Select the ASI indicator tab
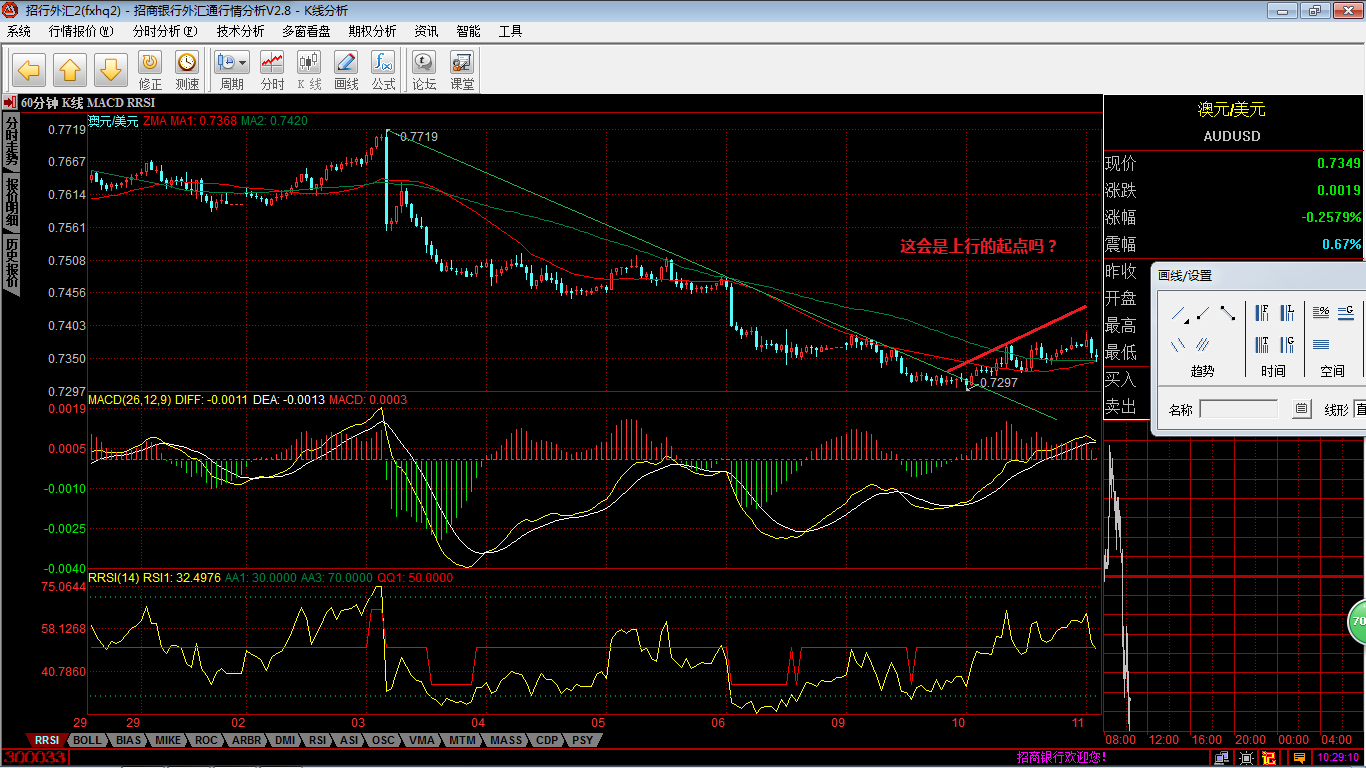The width and height of the screenshot is (1366, 768). [x=349, y=740]
